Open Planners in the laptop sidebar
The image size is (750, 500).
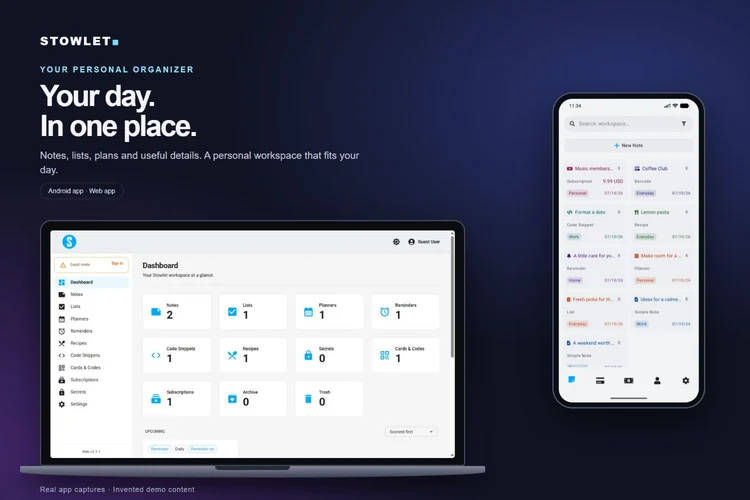point(92,319)
